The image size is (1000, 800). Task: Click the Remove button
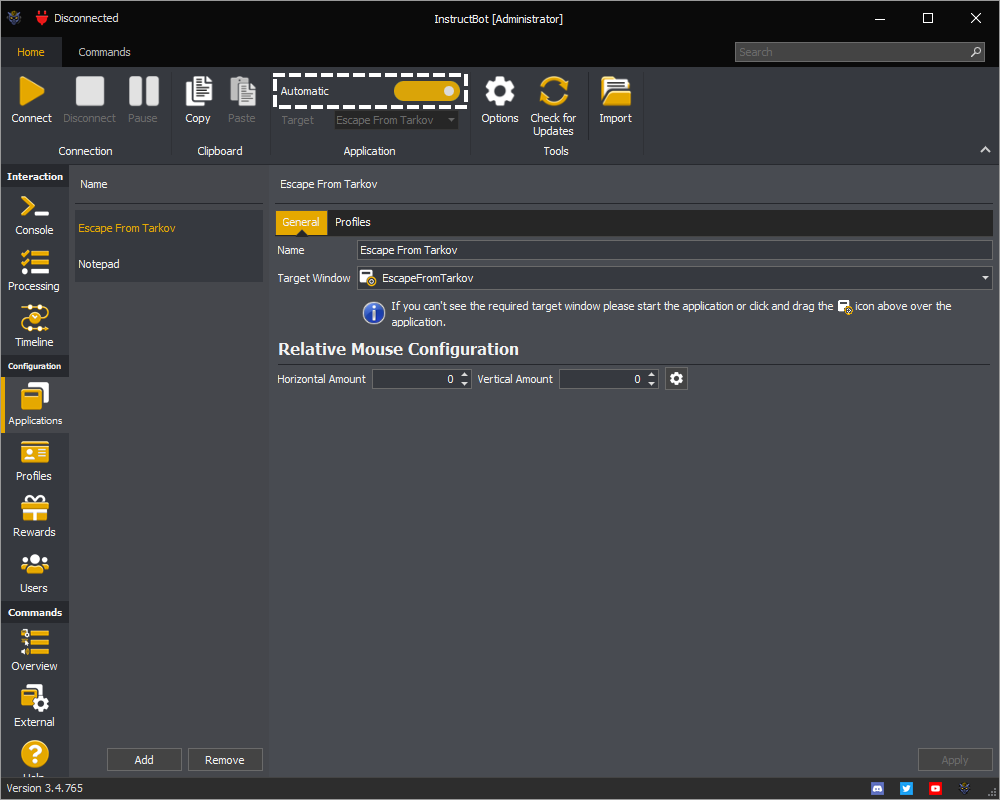point(224,760)
